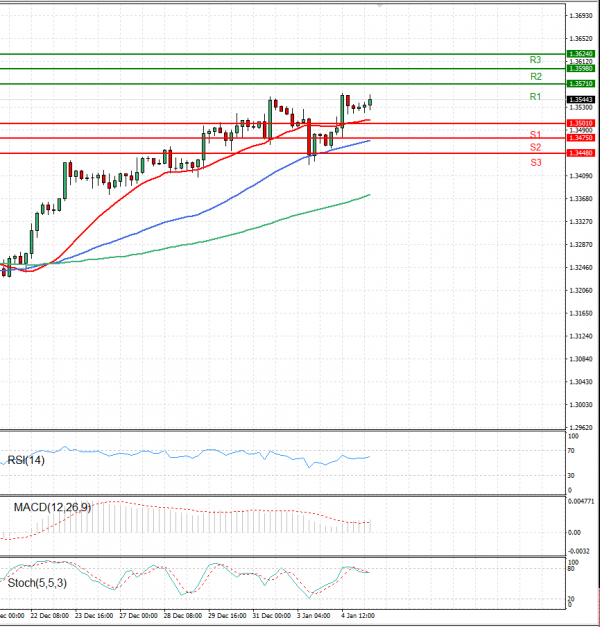
Task: Click the 3 Jan 04:00 time label
Action: click(314, 615)
